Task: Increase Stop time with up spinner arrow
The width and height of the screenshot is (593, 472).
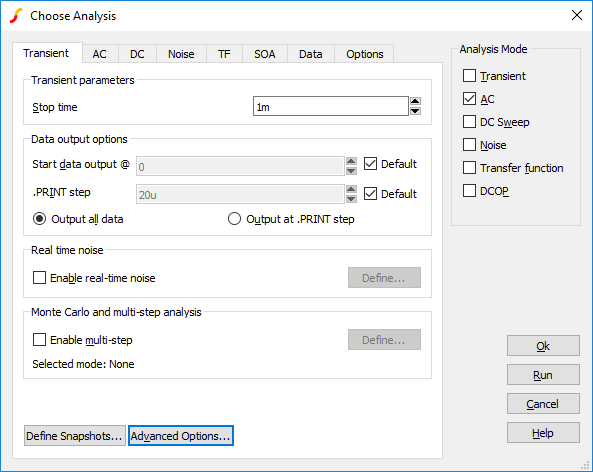Action: tap(415, 101)
